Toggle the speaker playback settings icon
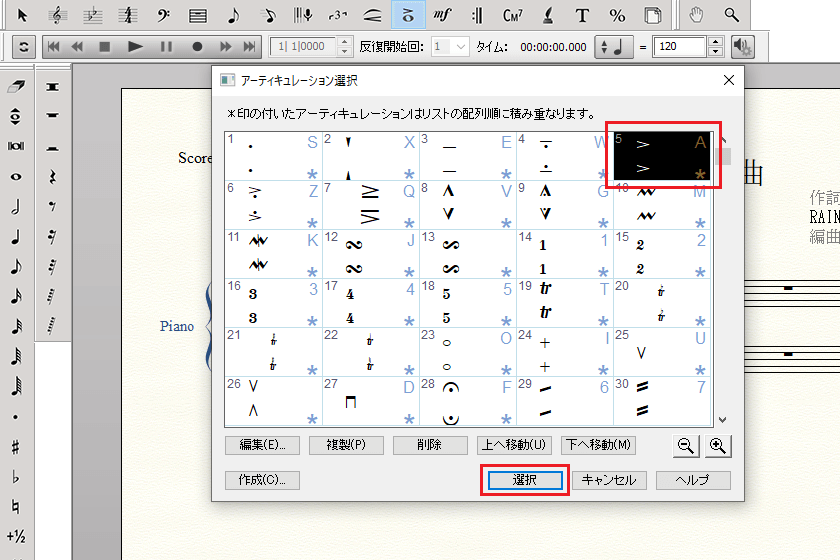 [742, 47]
